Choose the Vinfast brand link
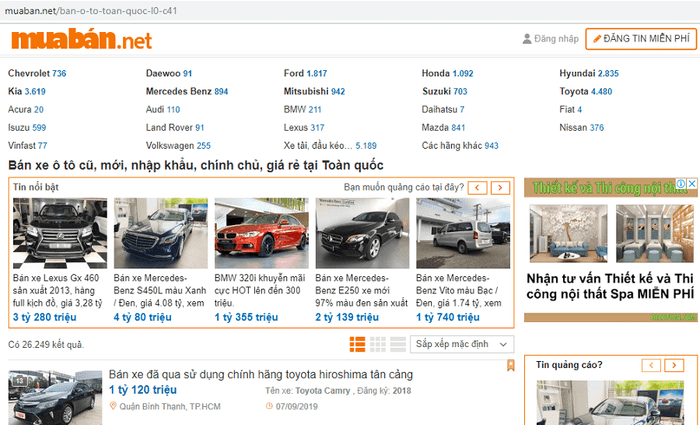700x425 pixels. [27, 145]
